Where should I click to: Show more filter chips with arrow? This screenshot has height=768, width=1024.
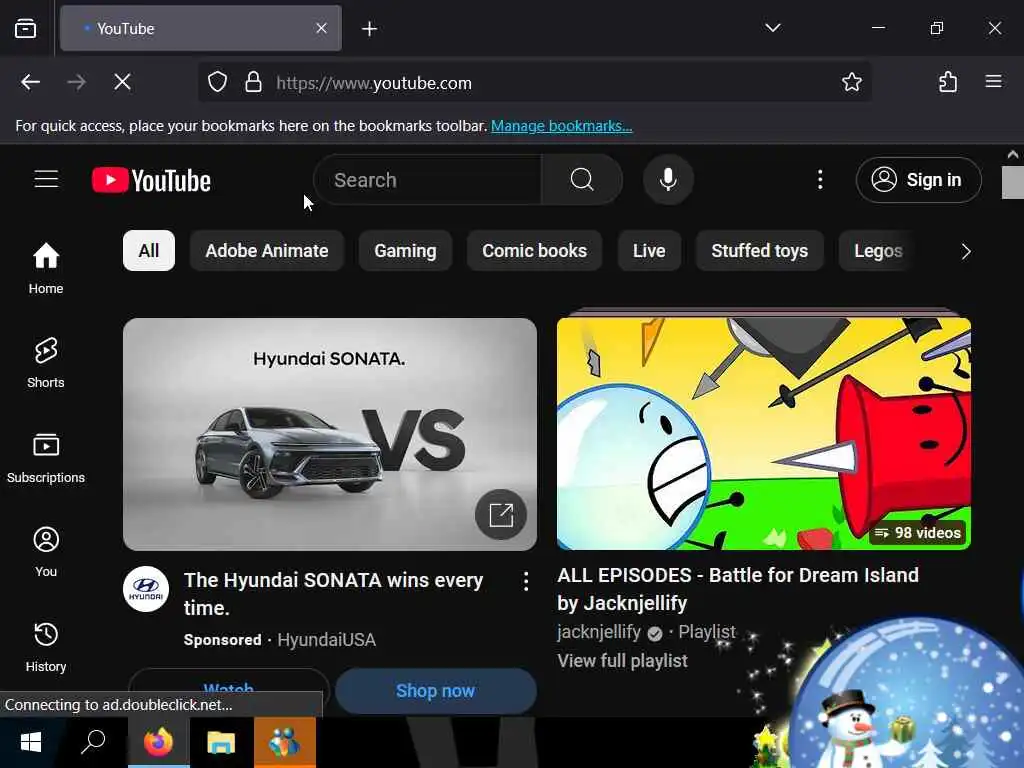(x=966, y=251)
